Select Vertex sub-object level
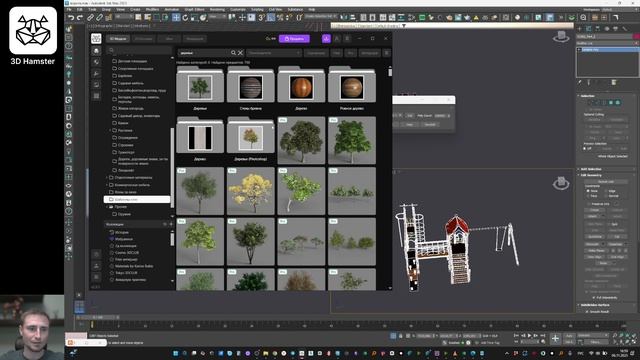The width and height of the screenshot is (640, 360). coord(590,102)
